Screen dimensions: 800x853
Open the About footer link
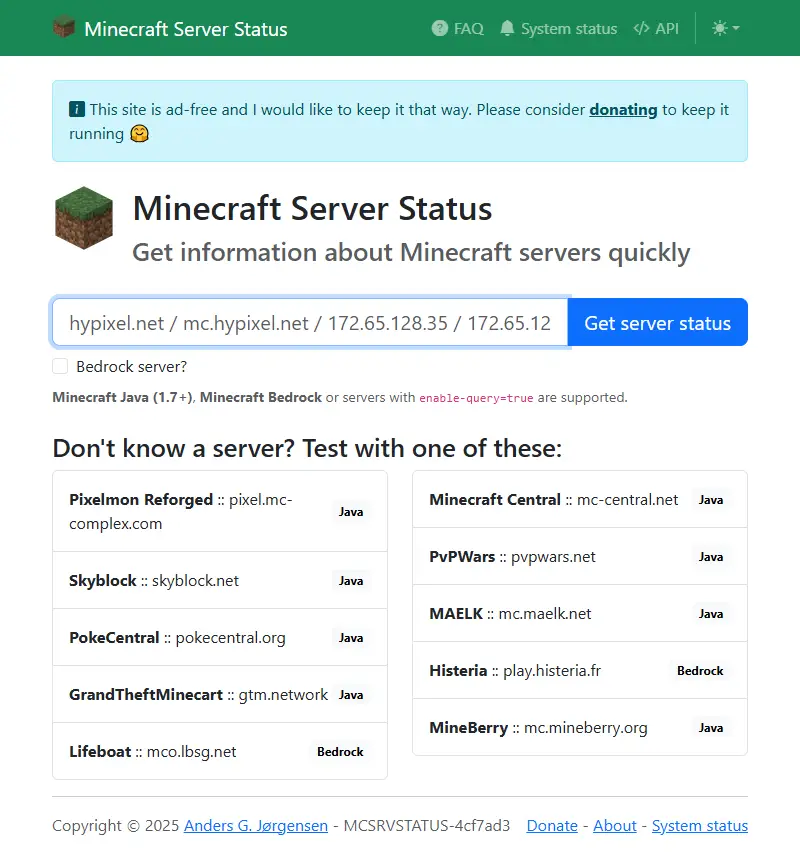(x=615, y=826)
